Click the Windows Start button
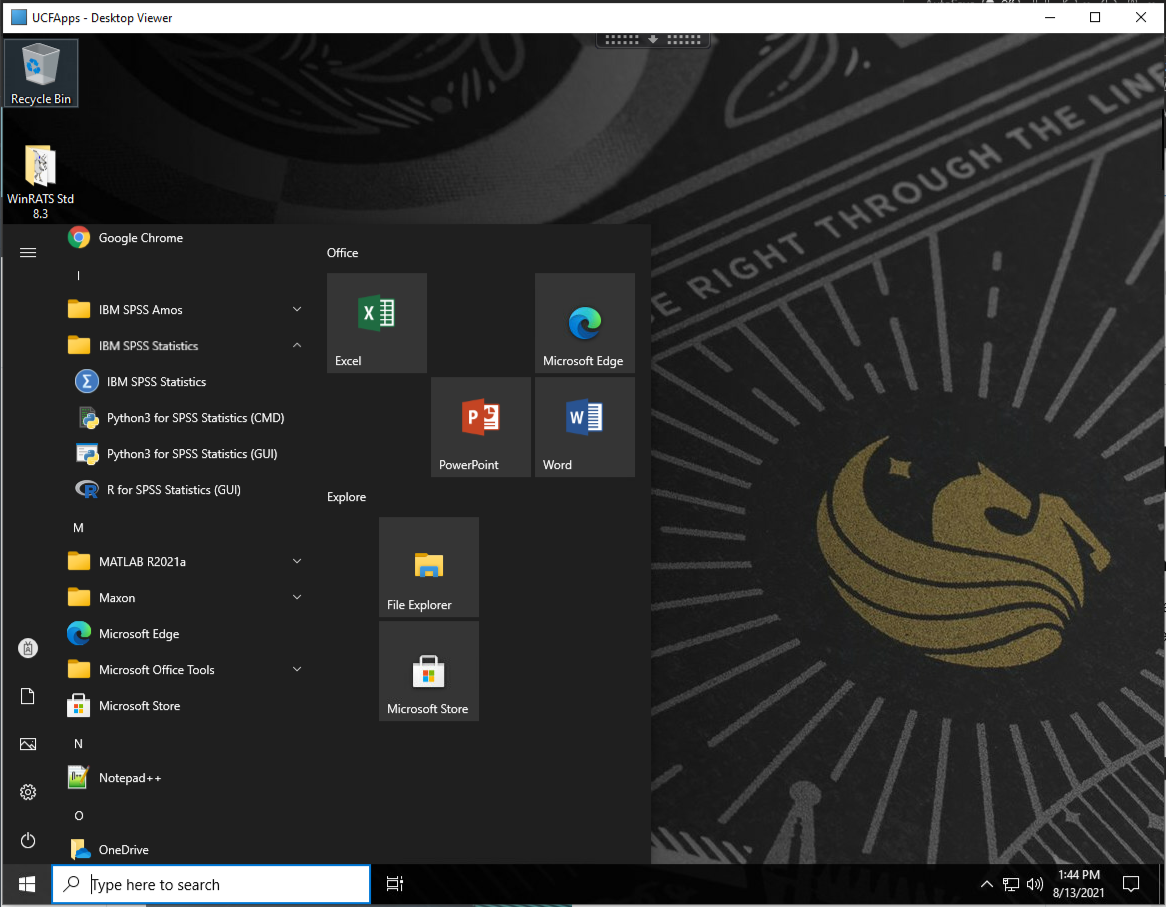 28,884
